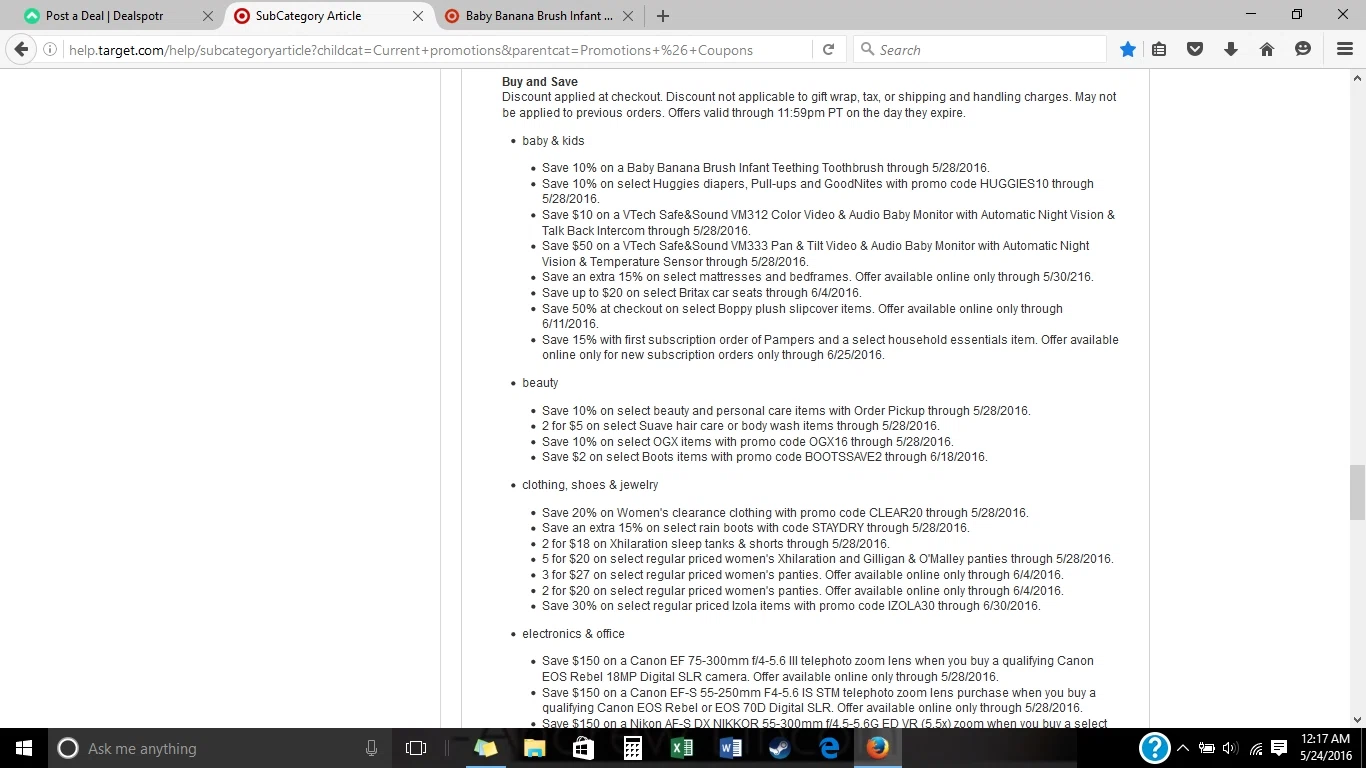Click the IZOLA30 promo code offer
Image resolution: width=1366 pixels, height=768 pixels.
click(791, 606)
